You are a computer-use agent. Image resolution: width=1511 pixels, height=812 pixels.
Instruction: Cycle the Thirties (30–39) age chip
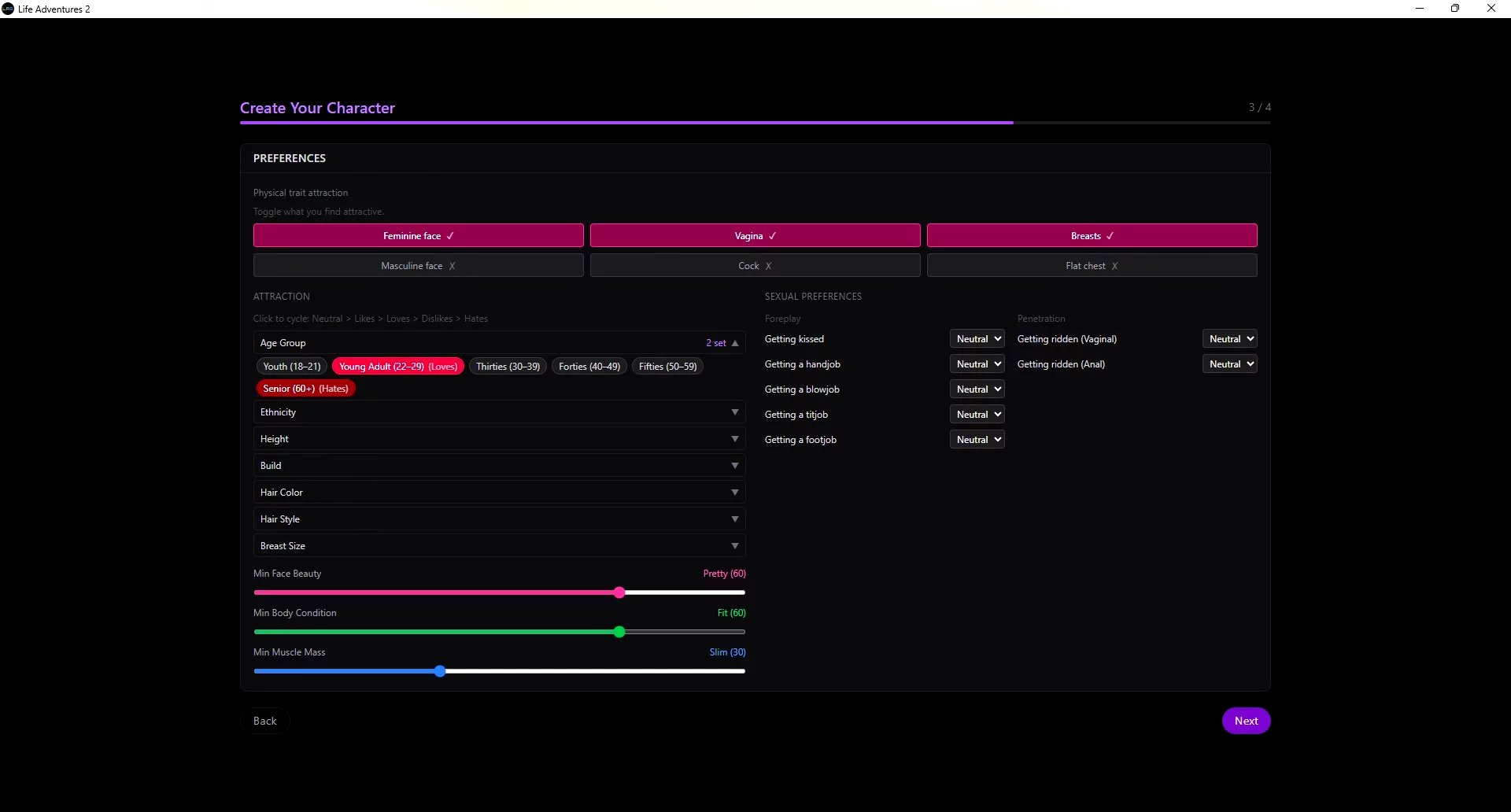coord(508,367)
